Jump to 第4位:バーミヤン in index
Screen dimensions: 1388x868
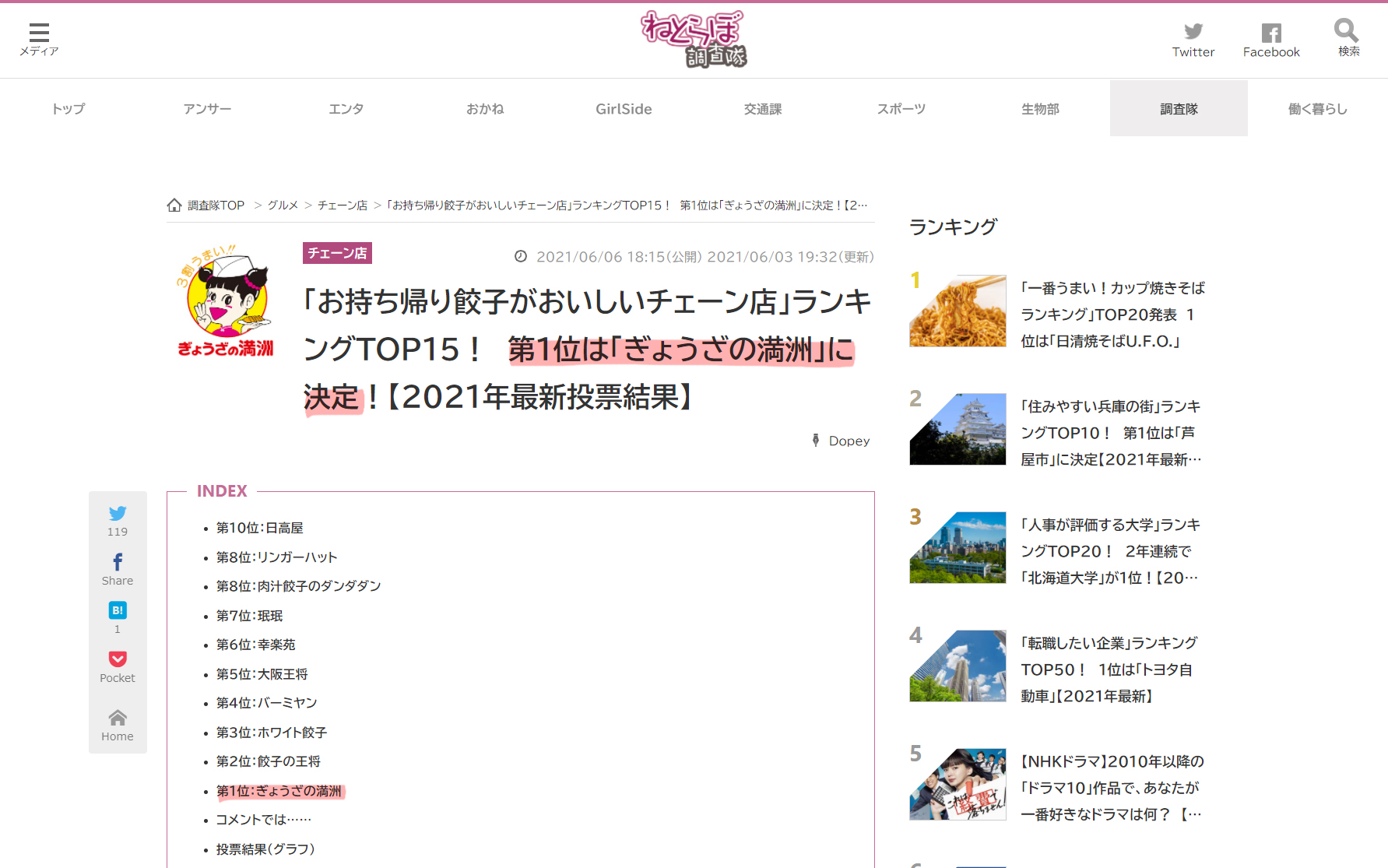267,703
